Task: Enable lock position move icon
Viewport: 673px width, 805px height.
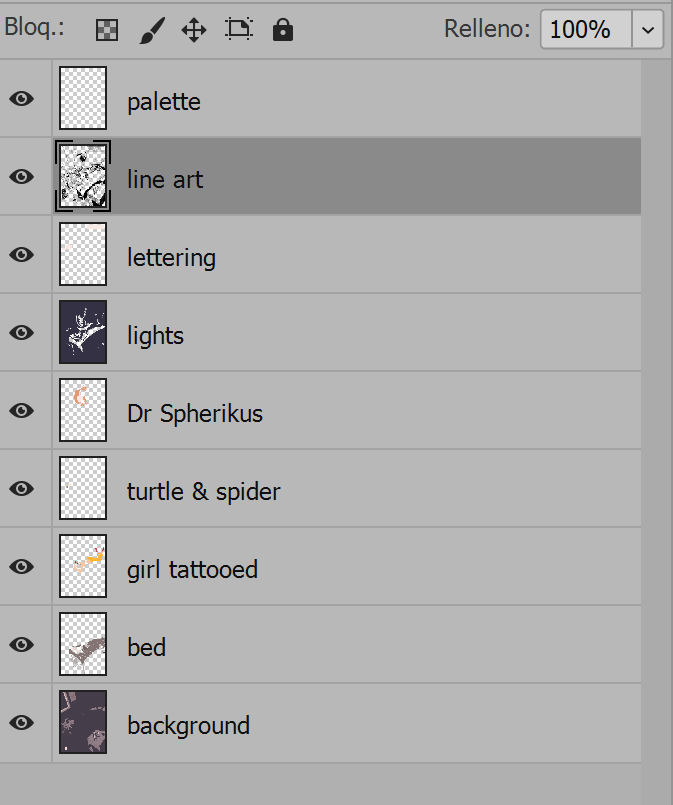Action: (194, 30)
